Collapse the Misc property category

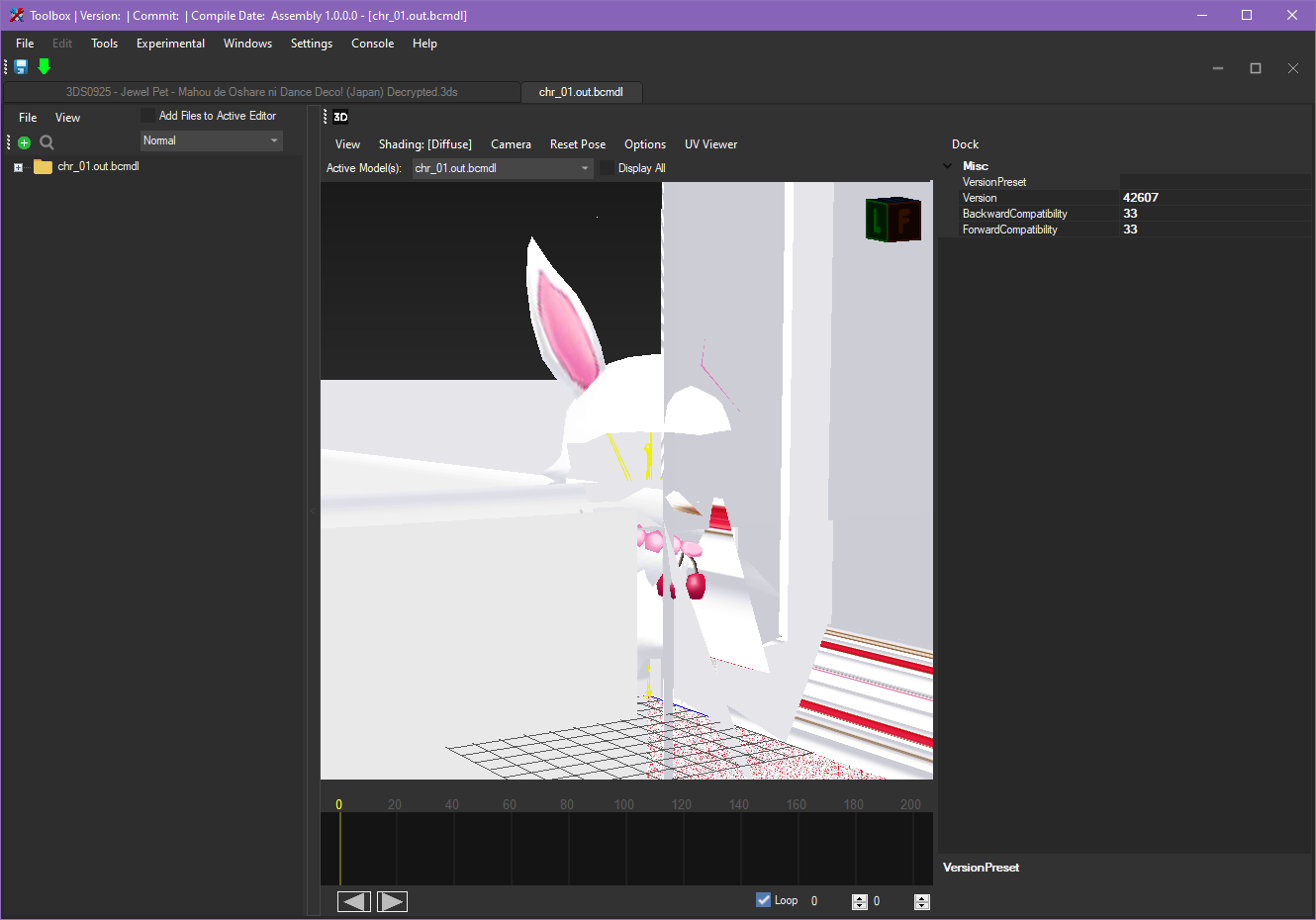[948, 166]
